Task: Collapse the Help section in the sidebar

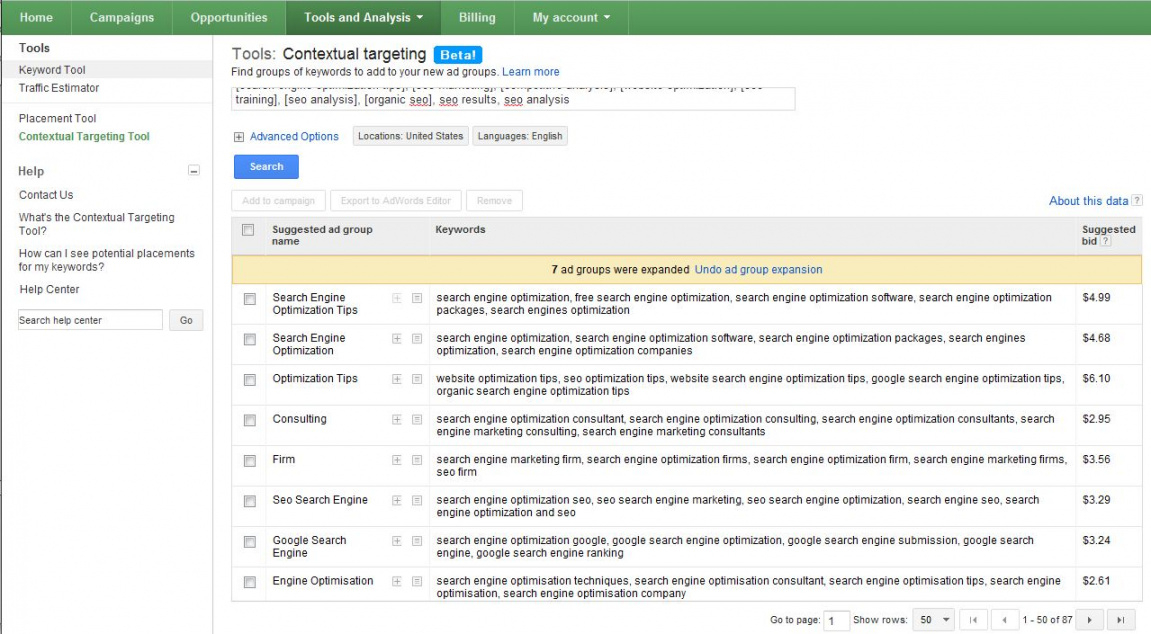Action: click(194, 171)
